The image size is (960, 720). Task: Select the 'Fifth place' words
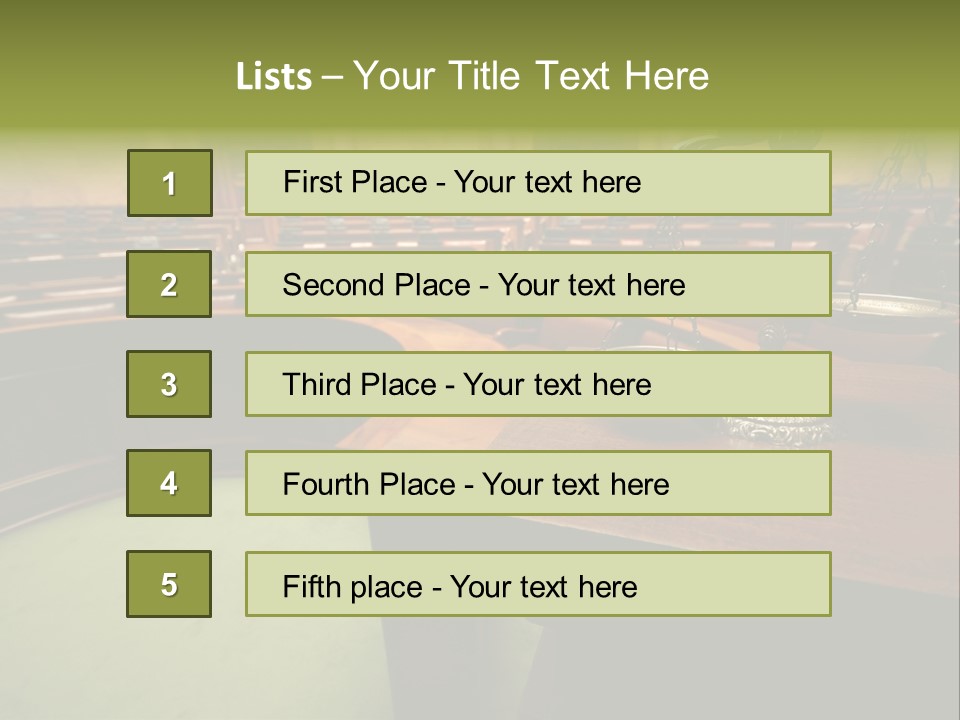(x=353, y=586)
